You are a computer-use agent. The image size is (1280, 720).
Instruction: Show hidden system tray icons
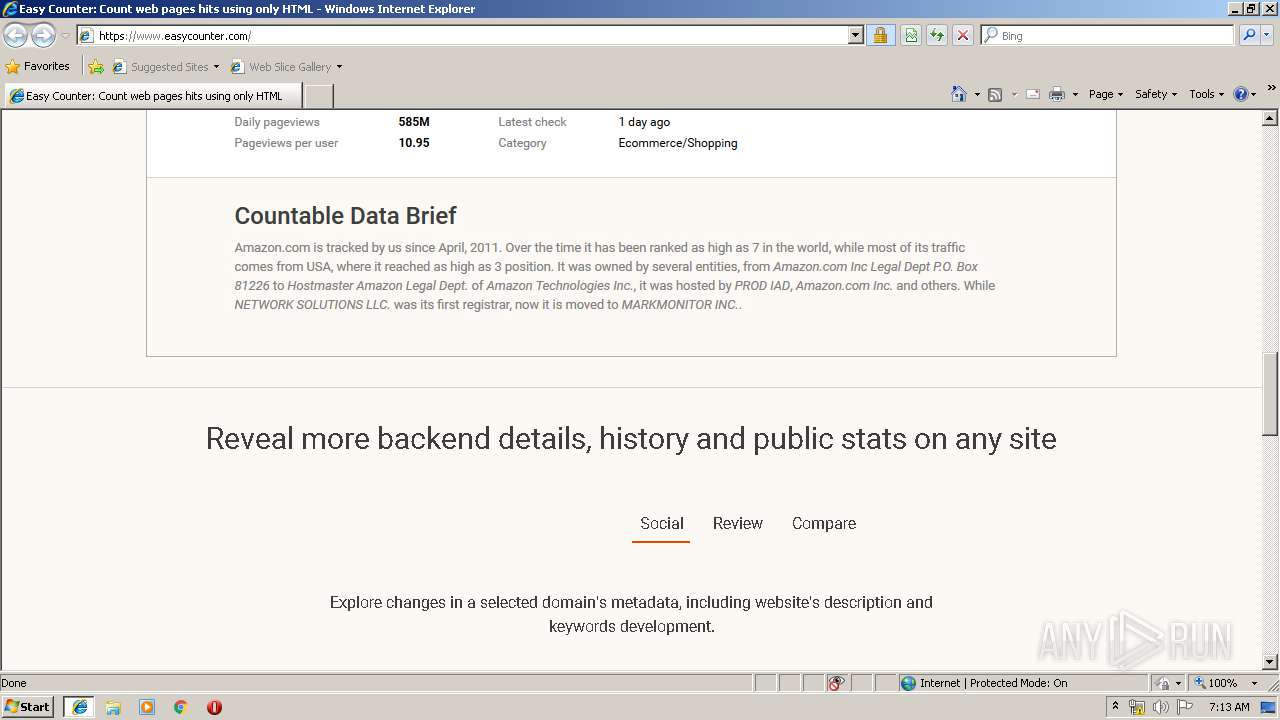[1115, 707]
